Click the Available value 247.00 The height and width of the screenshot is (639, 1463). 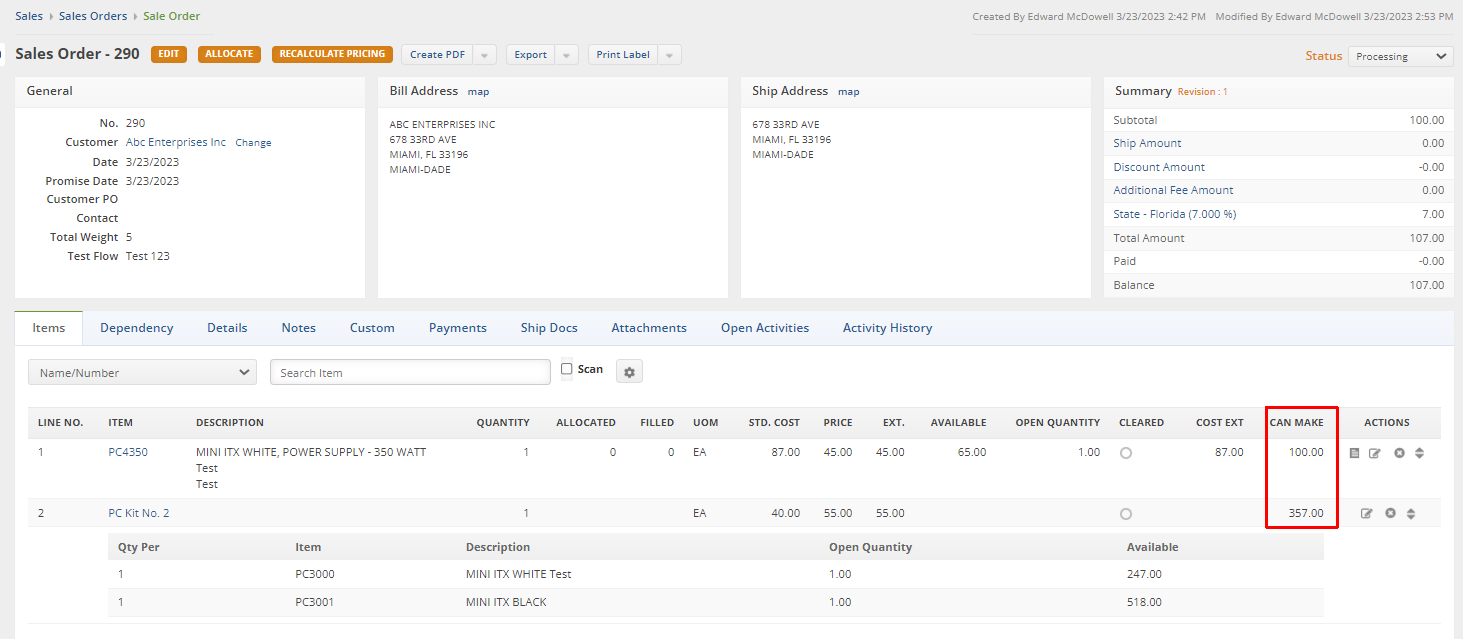point(1144,574)
